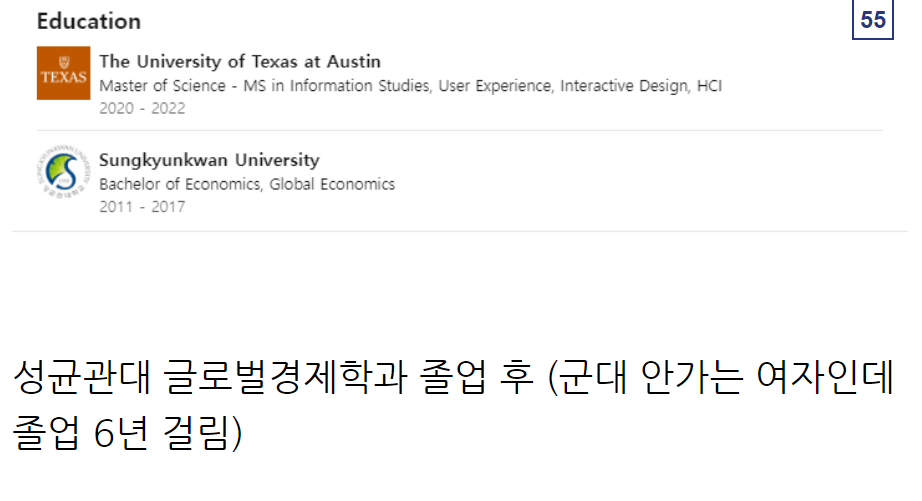922x501 pixels.
Task: Click the orange Texas university logo
Action: [x=64, y=73]
